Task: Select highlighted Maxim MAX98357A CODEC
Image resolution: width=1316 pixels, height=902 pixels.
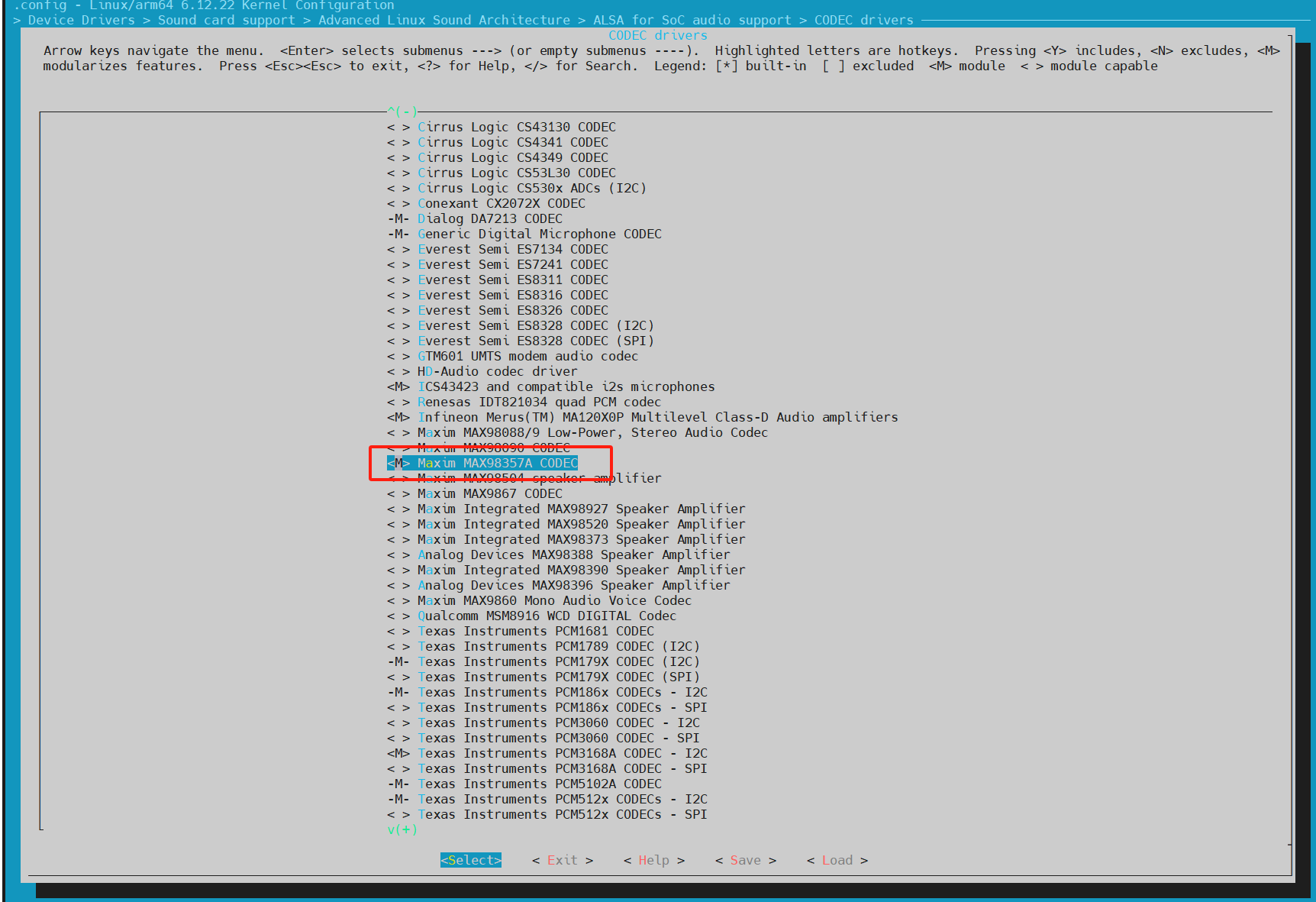Action: (482, 463)
